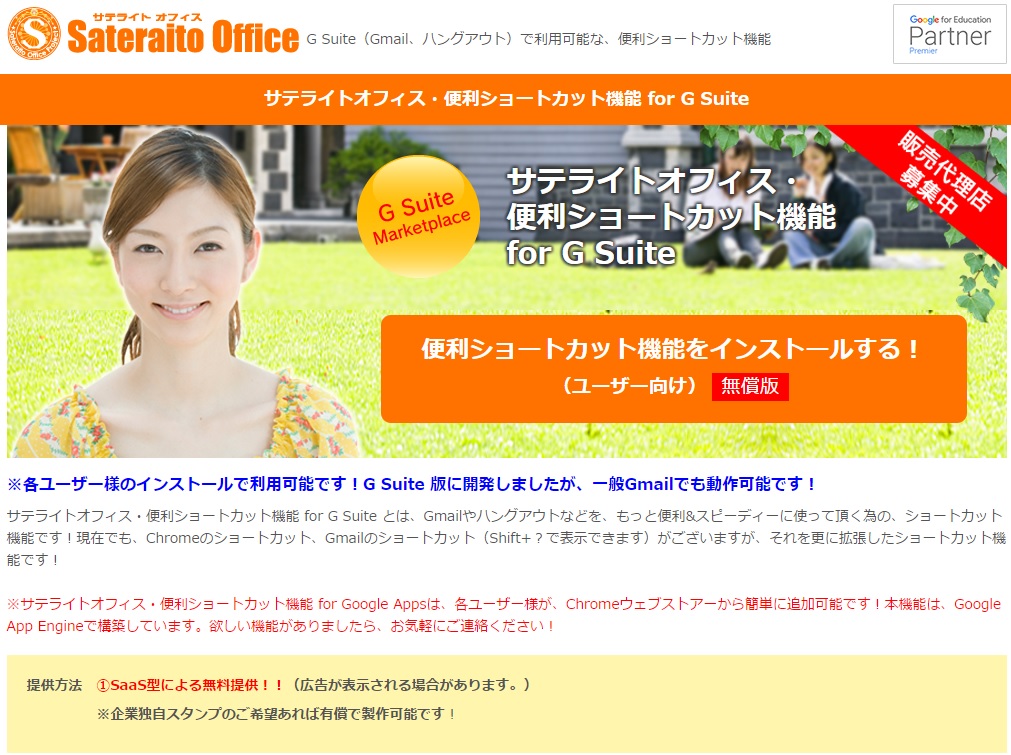Viewport: 1011px width, 755px height.
Task: Click the 便利ショートカット機能をインストールする！ install button
Action: [x=674, y=369]
